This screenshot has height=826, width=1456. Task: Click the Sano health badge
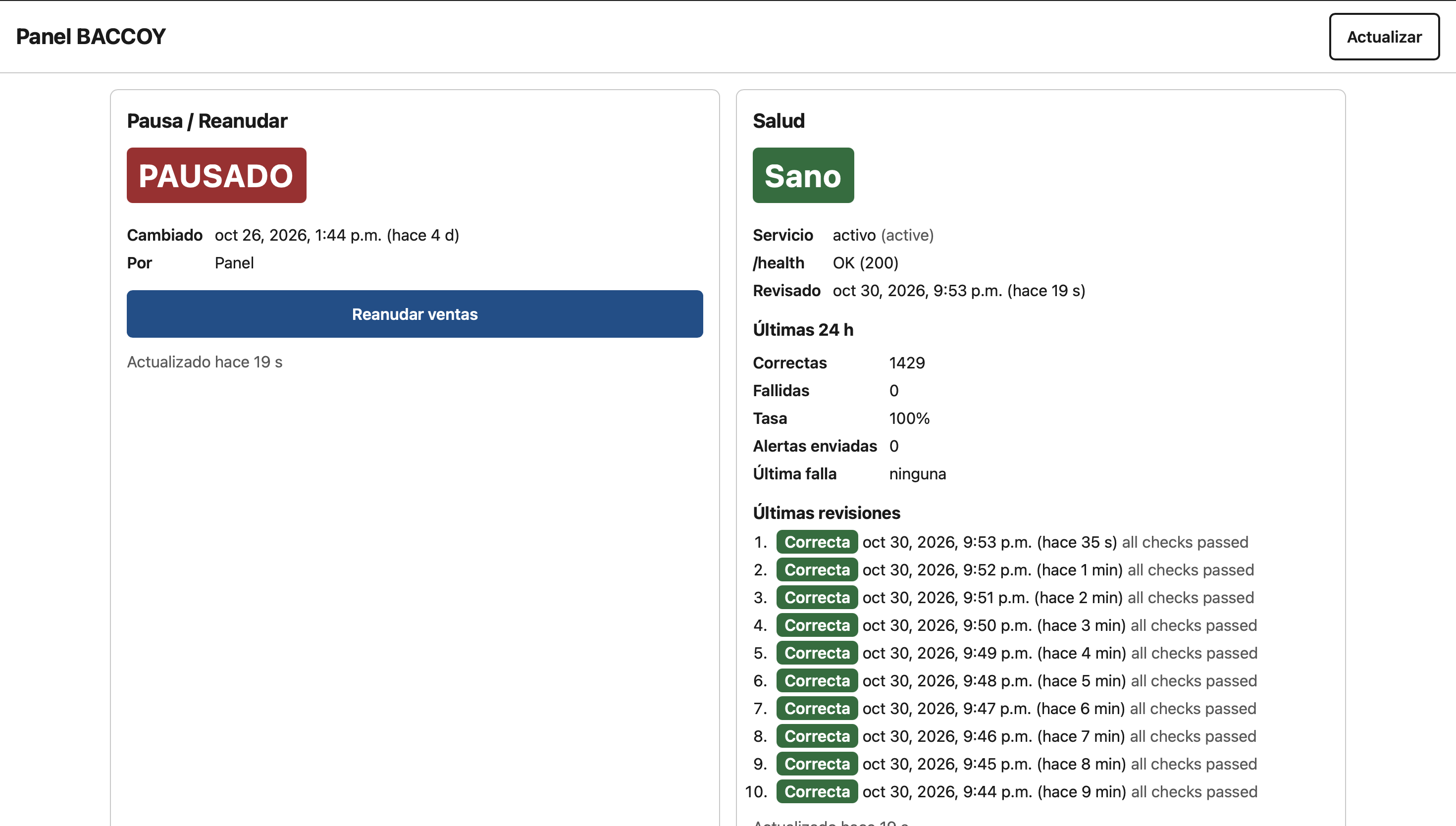pyautogui.click(x=803, y=175)
